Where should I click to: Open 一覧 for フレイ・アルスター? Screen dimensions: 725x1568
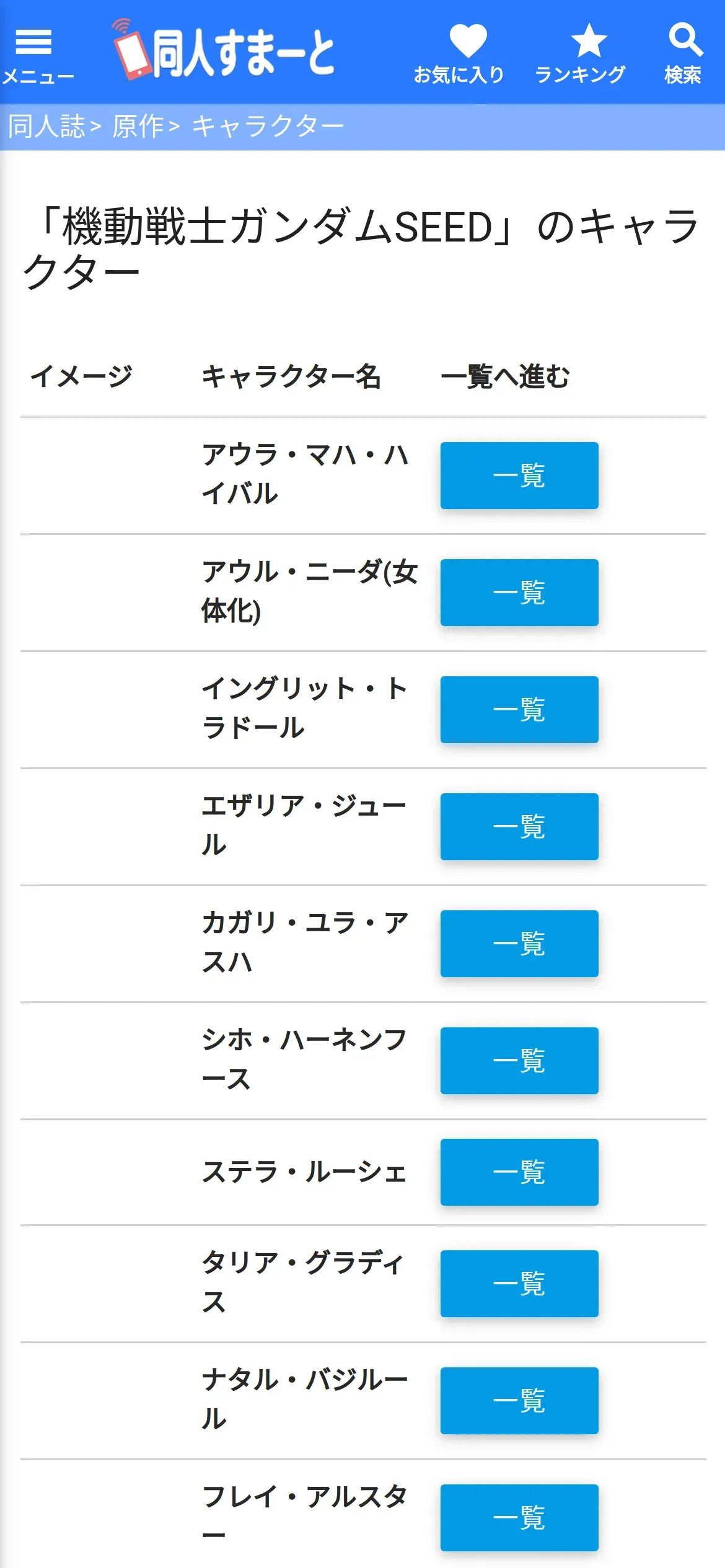[519, 1518]
